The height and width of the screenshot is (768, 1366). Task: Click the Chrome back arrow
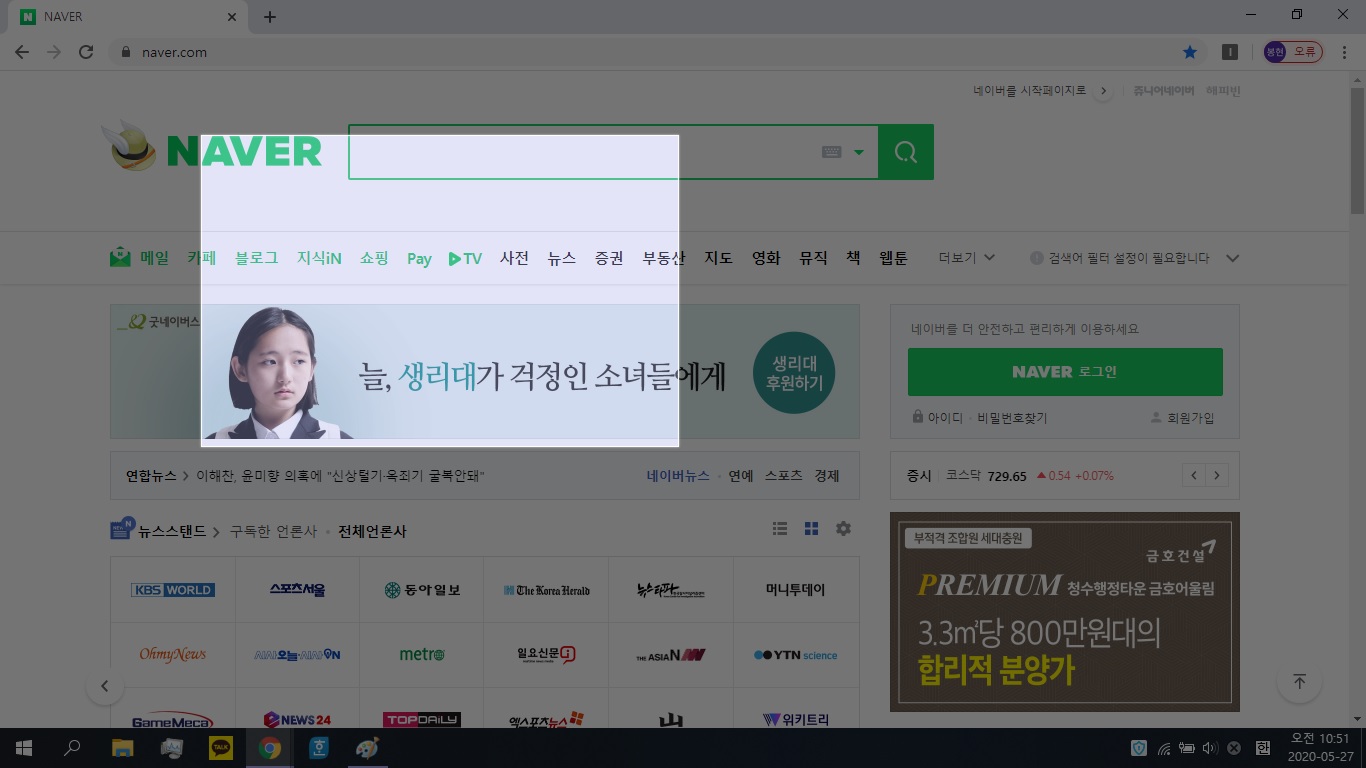click(22, 52)
